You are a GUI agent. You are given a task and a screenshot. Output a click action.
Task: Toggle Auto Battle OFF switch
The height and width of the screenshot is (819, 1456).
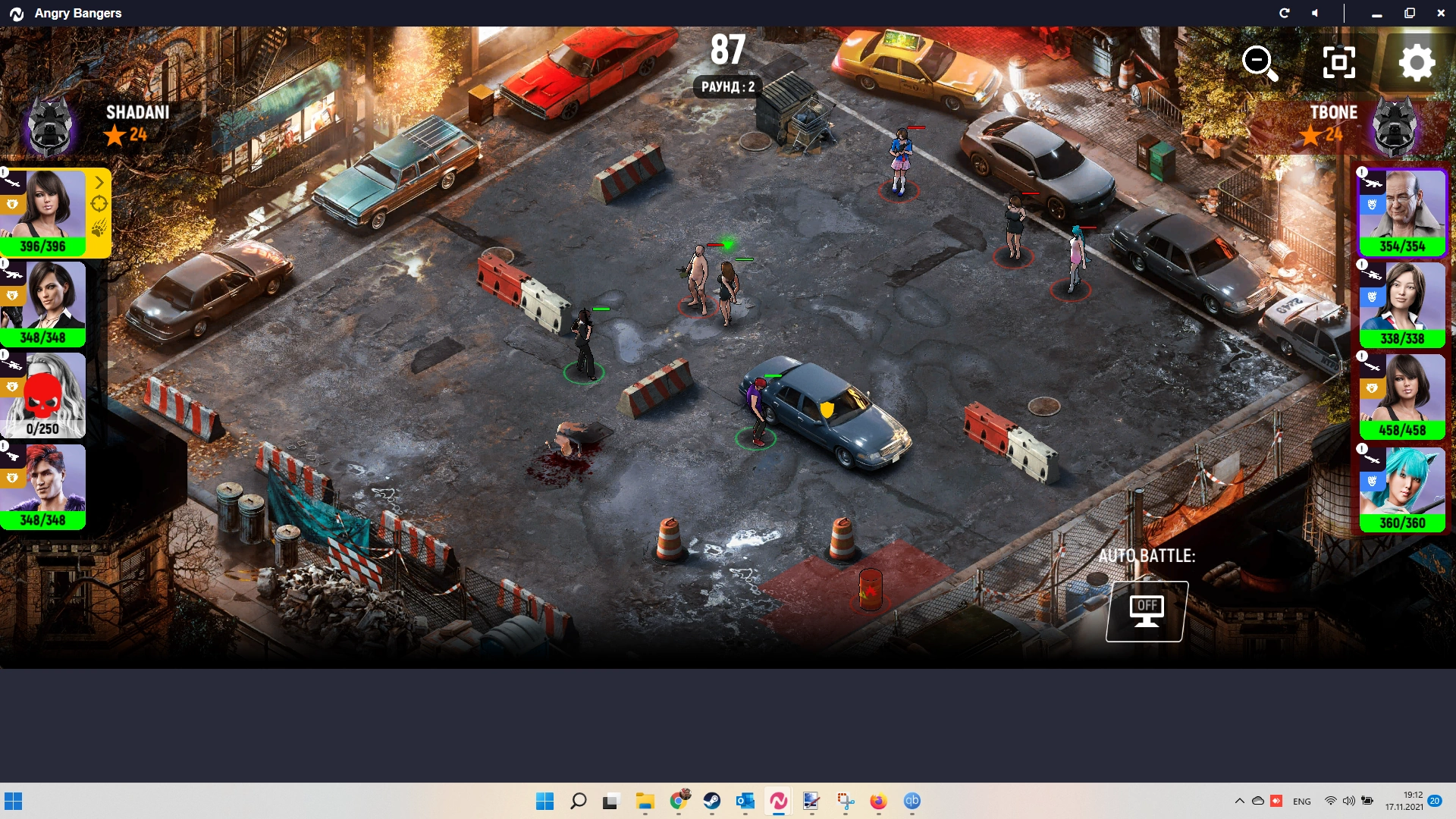click(x=1146, y=611)
